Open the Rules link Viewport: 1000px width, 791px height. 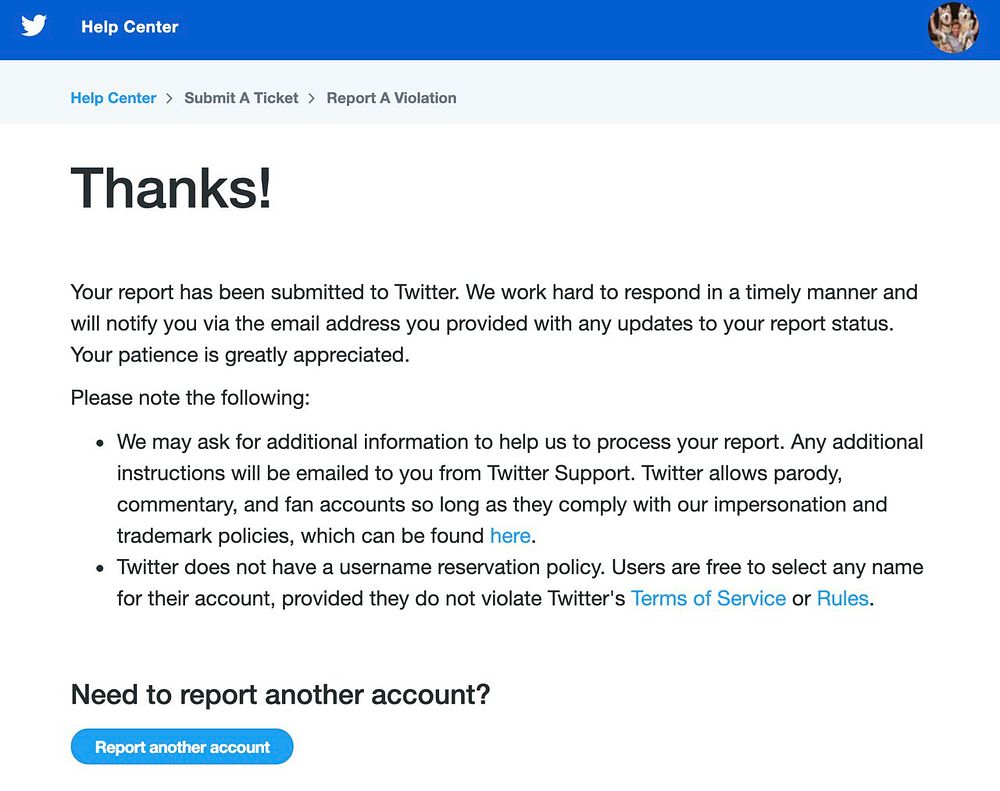click(x=843, y=599)
